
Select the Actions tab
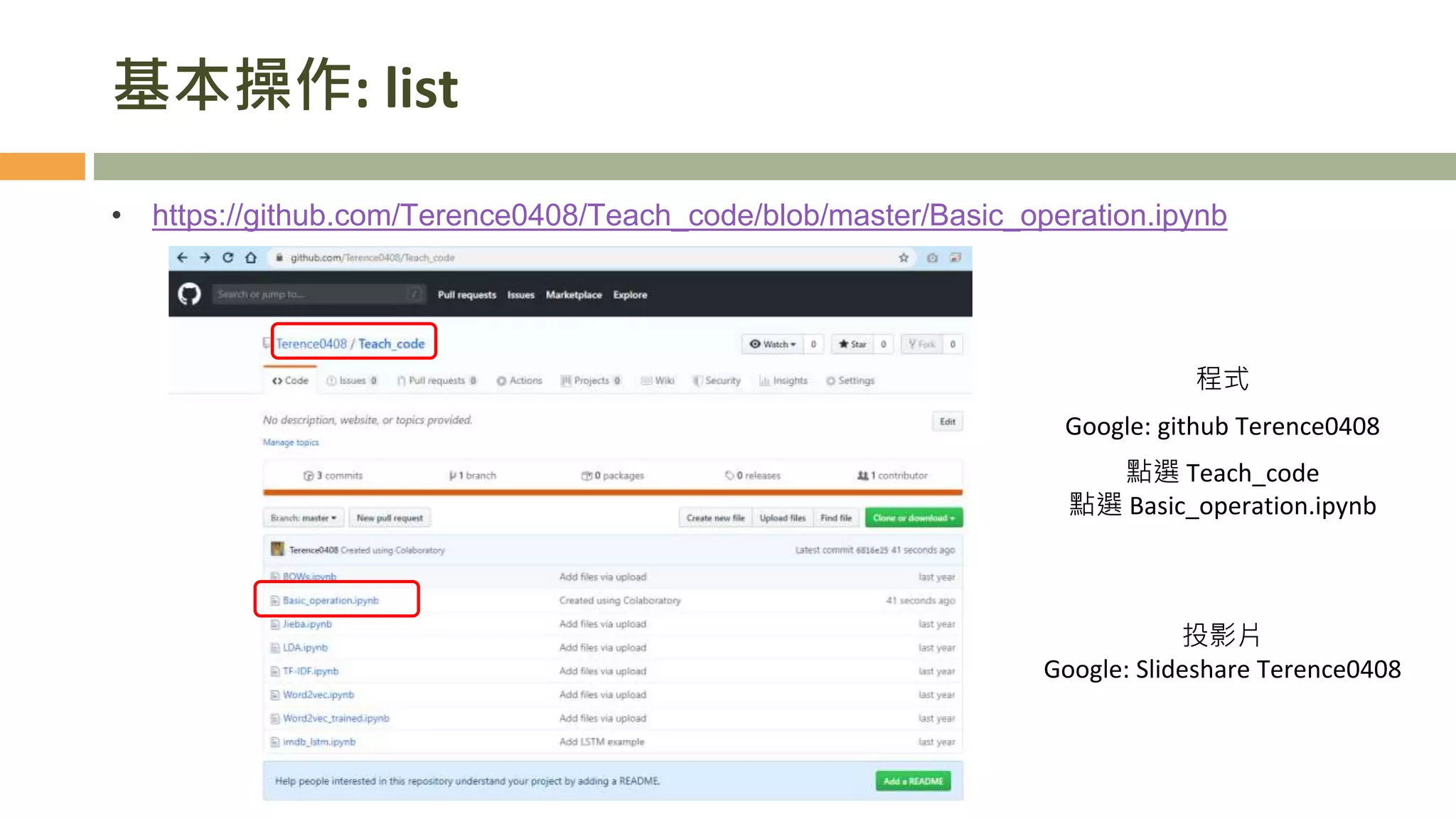pos(519,380)
